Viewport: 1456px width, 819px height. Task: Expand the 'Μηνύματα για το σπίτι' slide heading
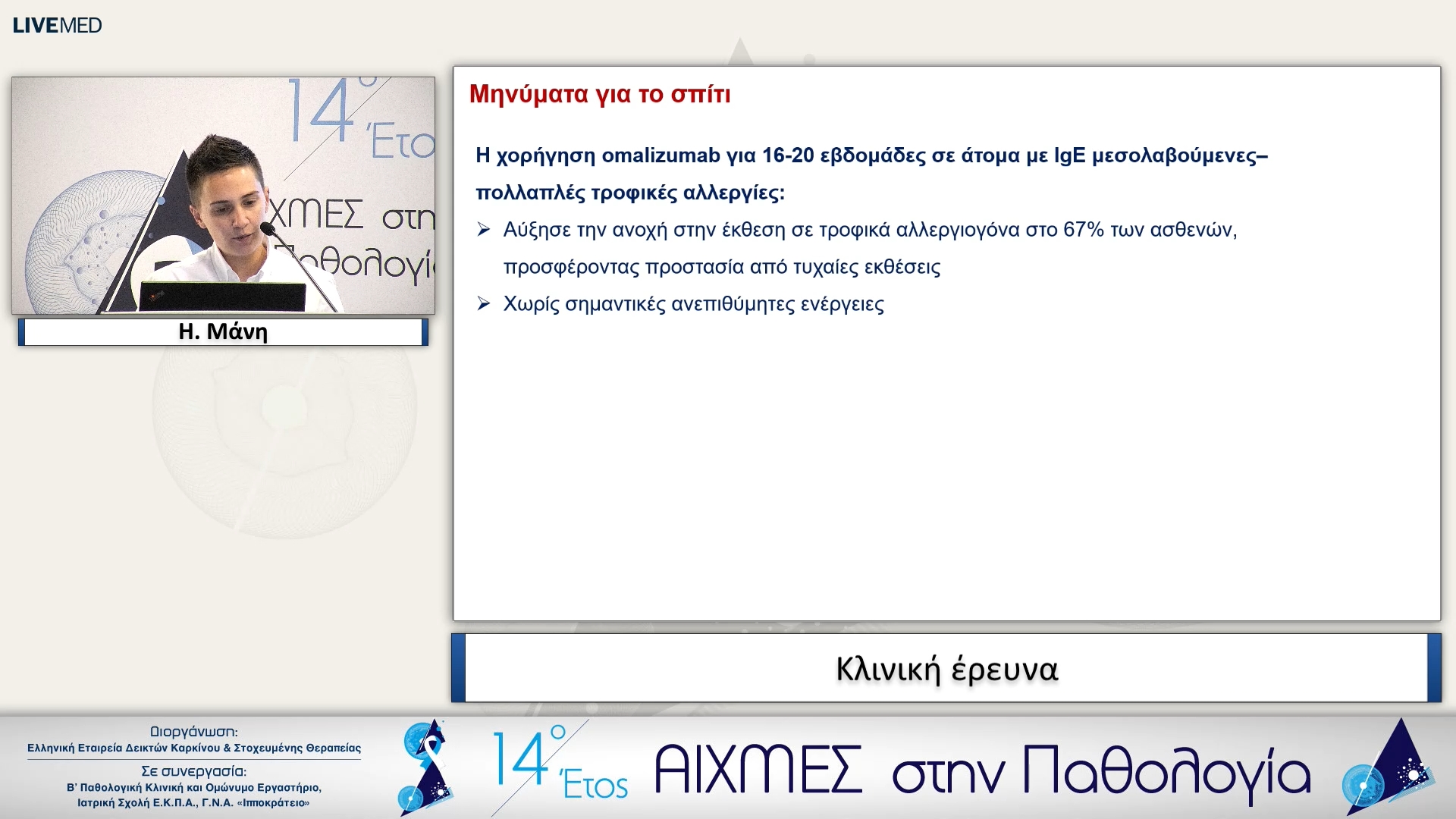tap(599, 94)
